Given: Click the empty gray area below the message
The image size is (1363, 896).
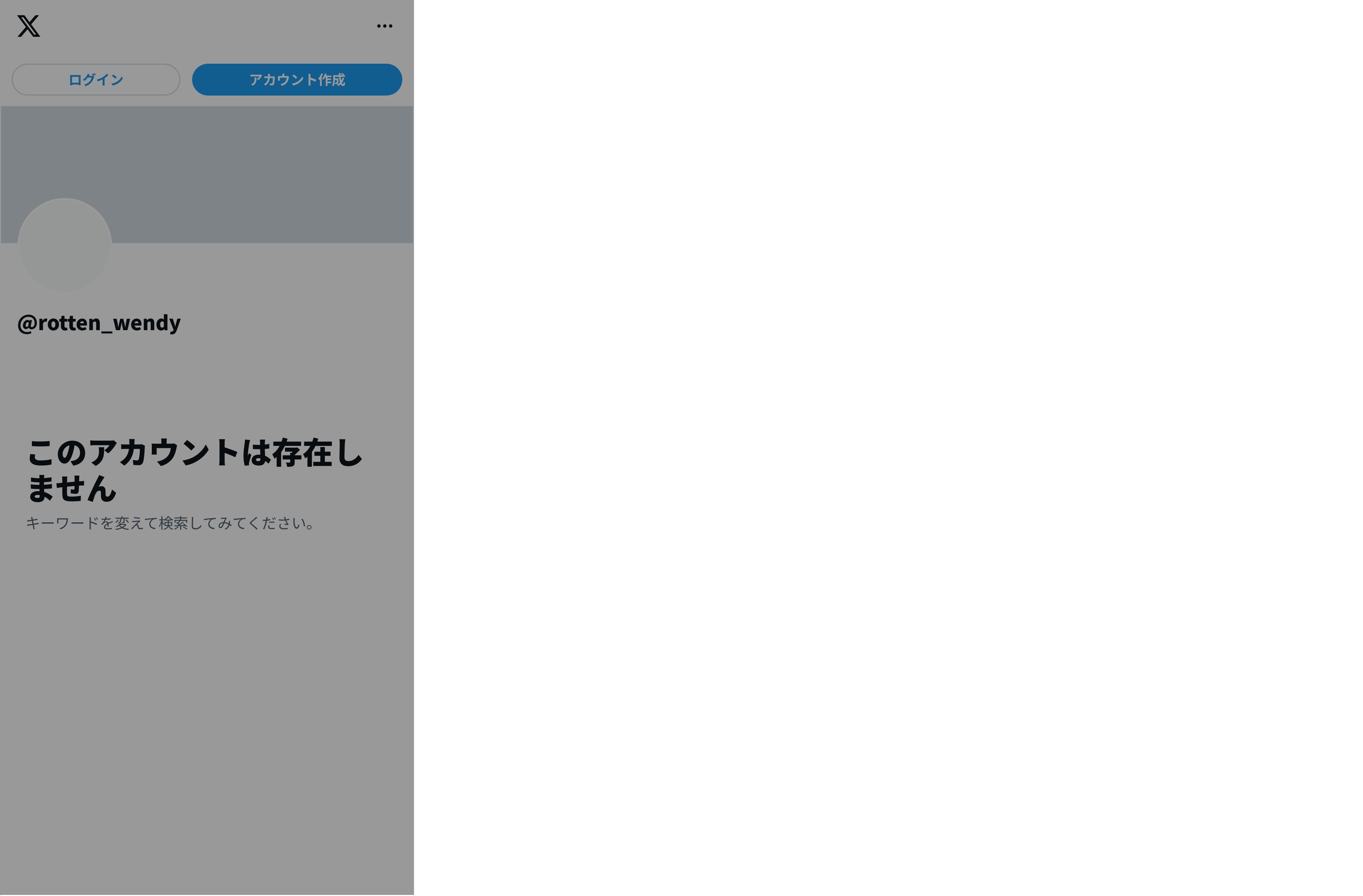Looking at the screenshot, I should click(x=206, y=716).
